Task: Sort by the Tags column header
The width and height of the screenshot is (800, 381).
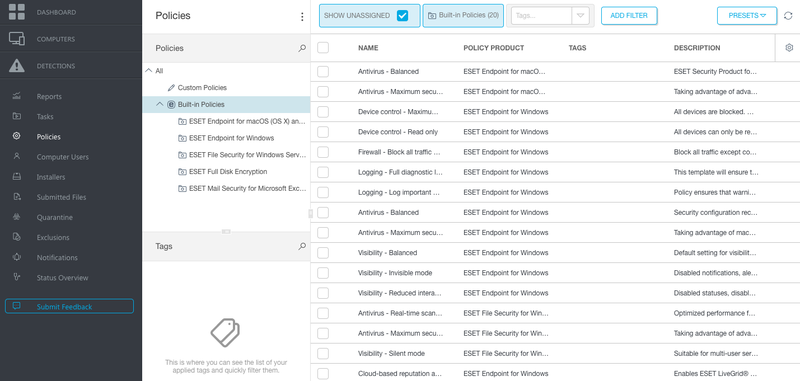Action: (577, 48)
